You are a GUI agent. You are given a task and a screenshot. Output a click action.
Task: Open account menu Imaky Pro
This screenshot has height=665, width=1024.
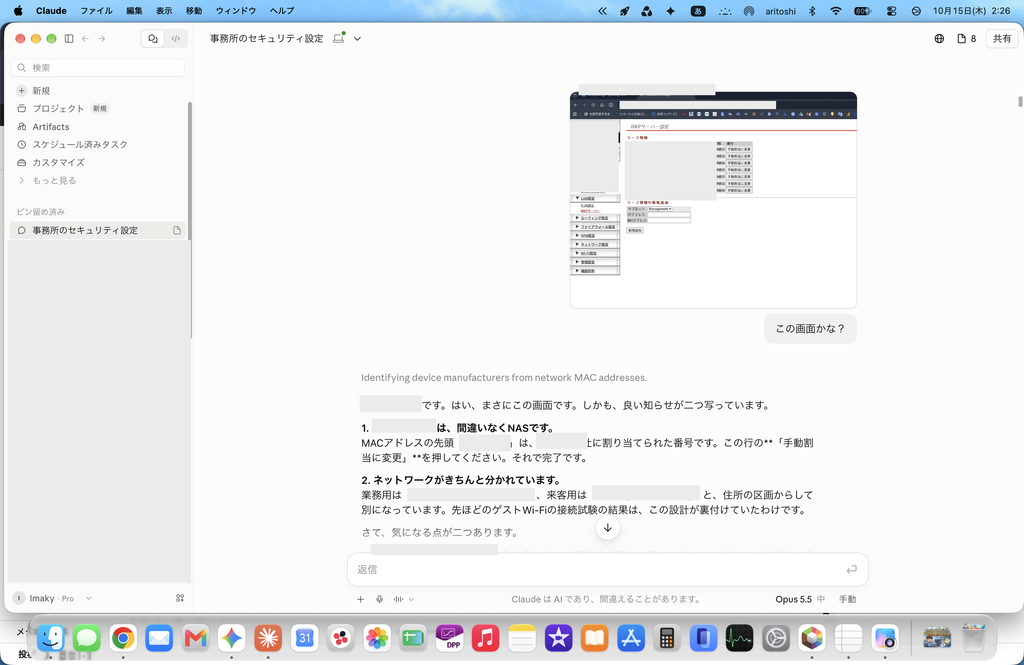coord(52,598)
